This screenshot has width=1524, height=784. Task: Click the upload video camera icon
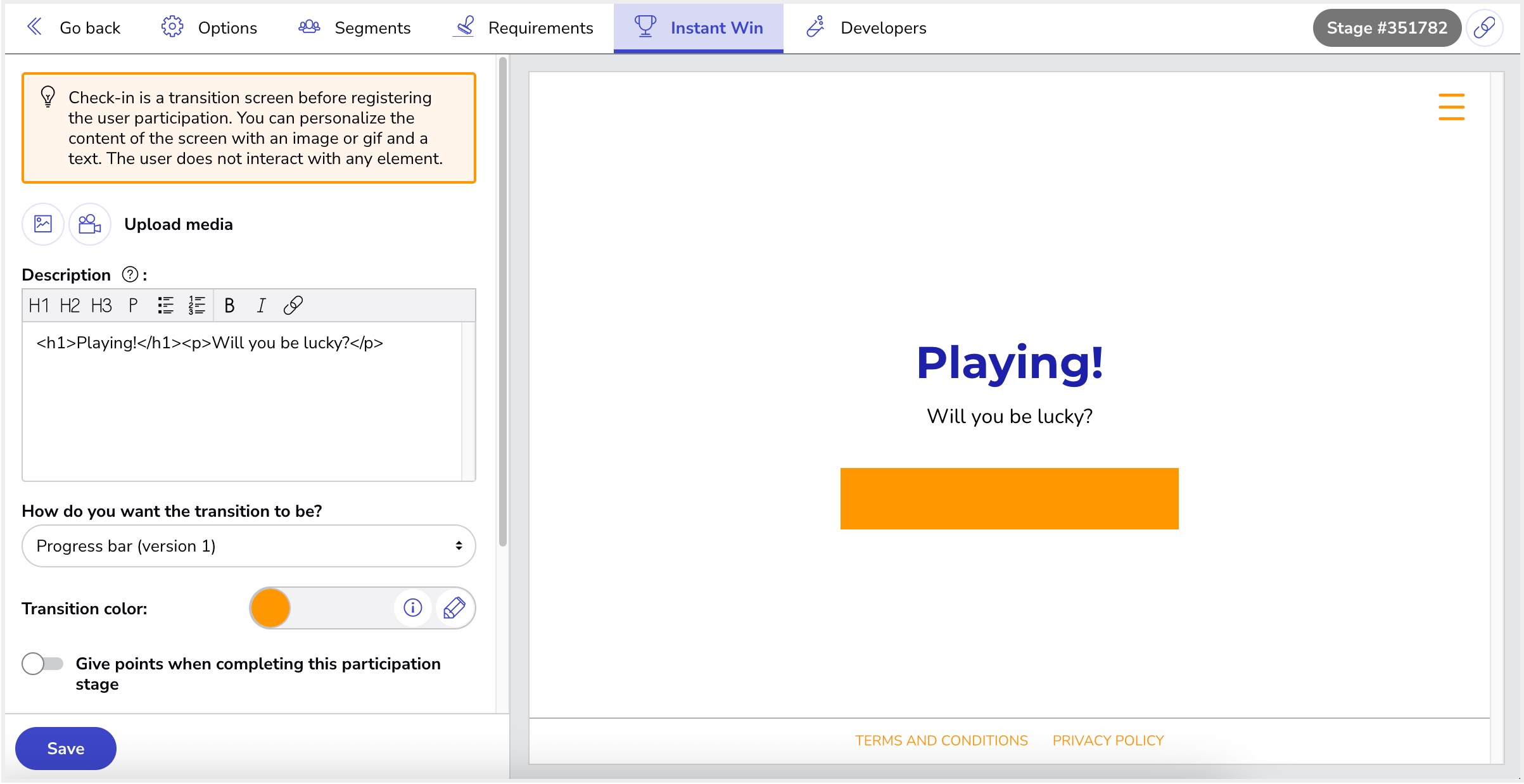coord(89,224)
